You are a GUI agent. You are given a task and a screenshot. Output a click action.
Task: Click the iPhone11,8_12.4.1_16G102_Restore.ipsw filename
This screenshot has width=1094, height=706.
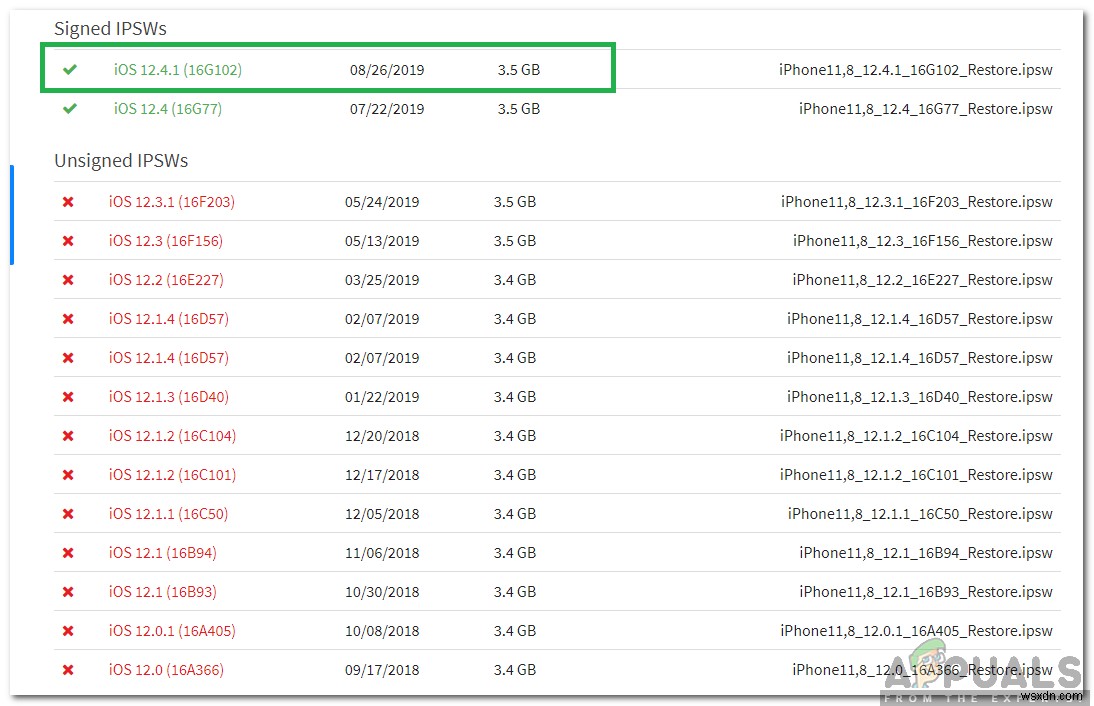pyautogui.click(x=915, y=70)
